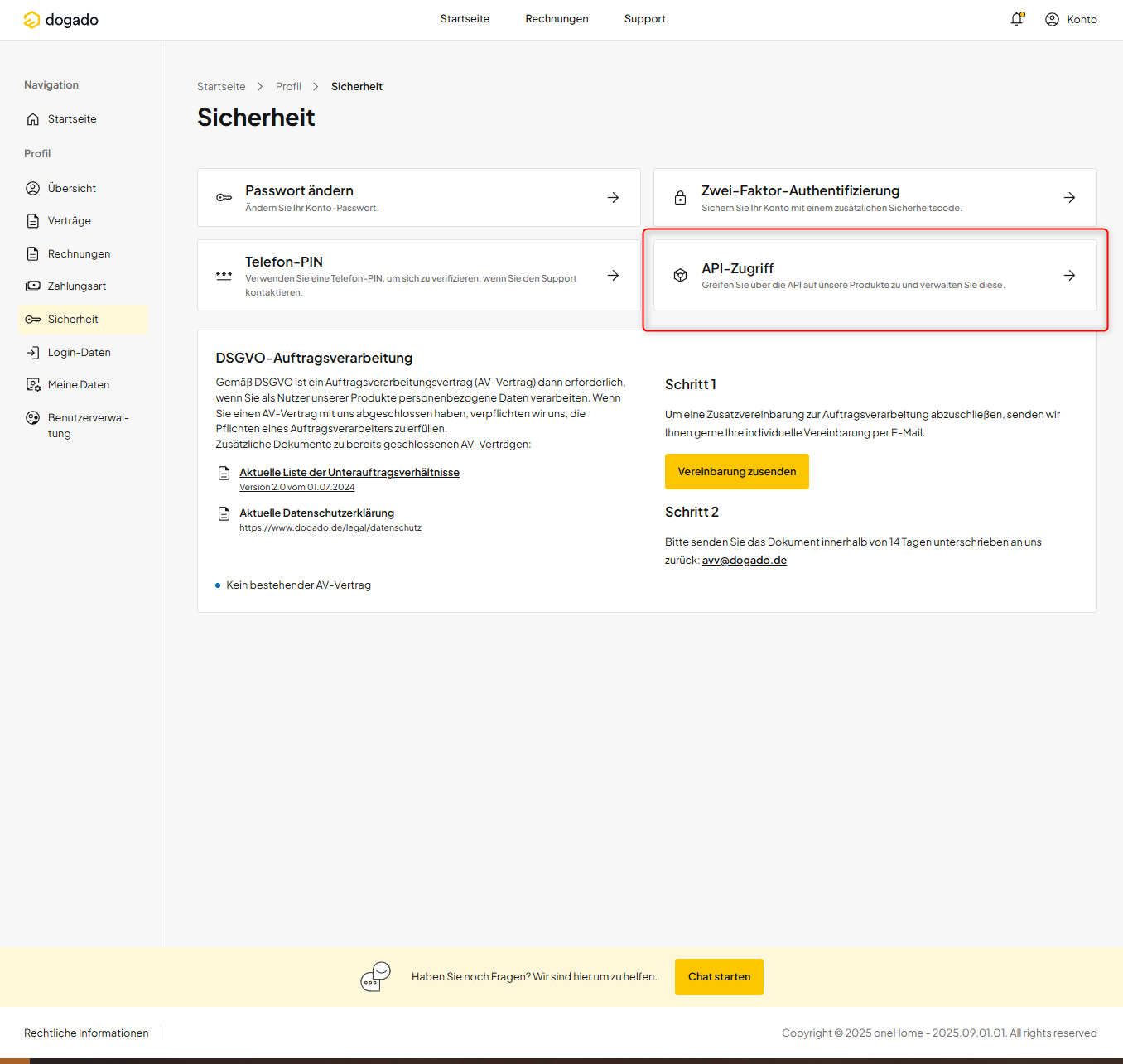
Task: Click the Konto user avatar icon
Action: click(1052, 19)
